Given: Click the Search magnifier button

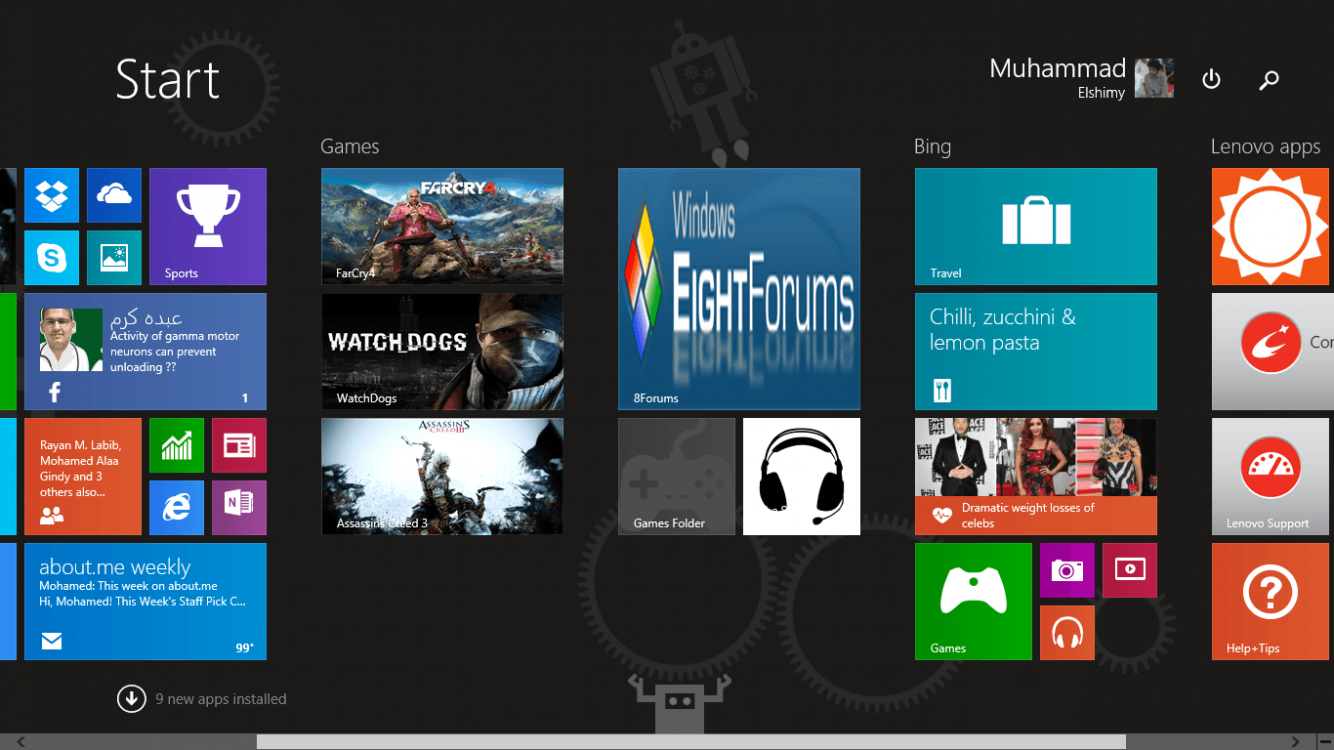Looking at the screenshot, I should pos(1269,80).
